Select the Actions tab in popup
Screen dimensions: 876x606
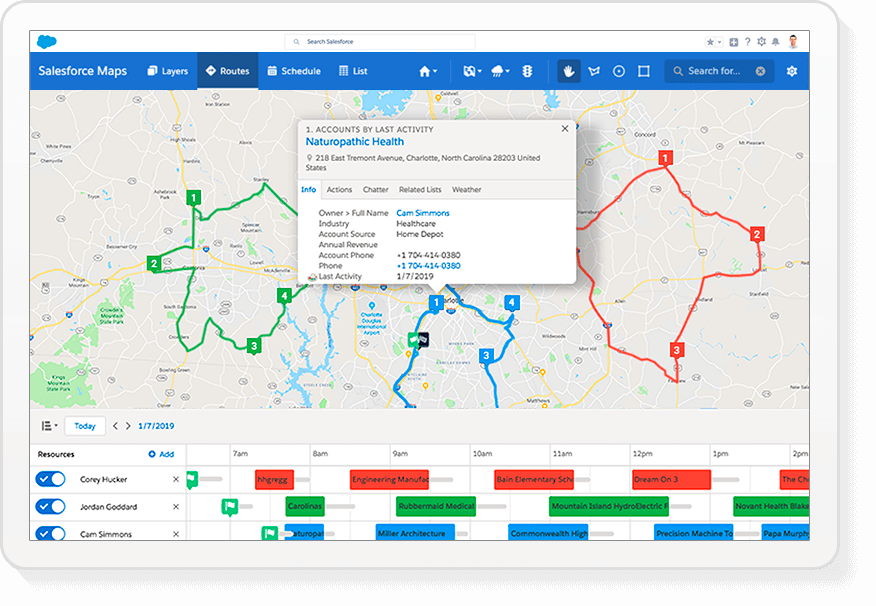pyautogui.click(x=339, y=190)
